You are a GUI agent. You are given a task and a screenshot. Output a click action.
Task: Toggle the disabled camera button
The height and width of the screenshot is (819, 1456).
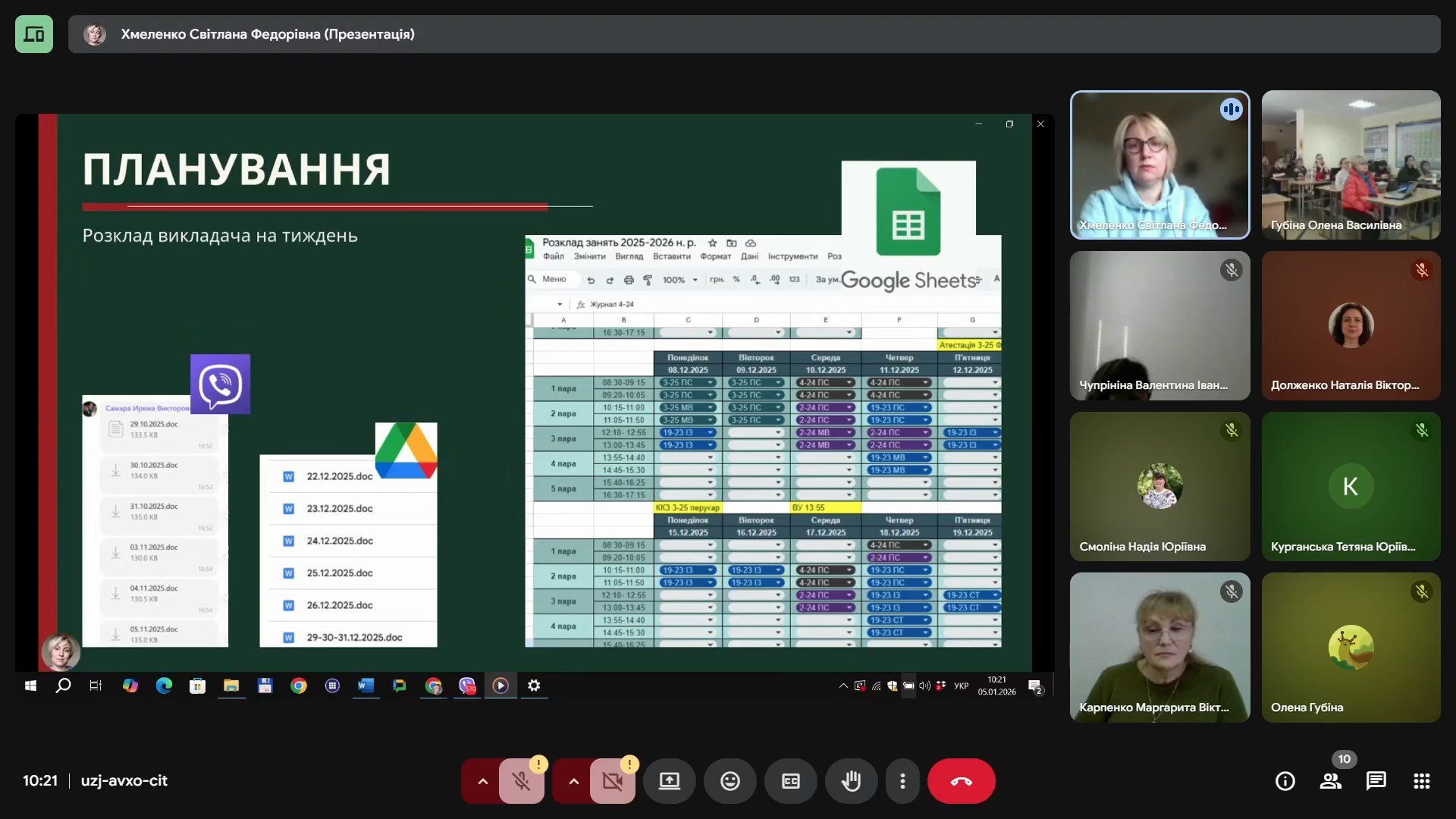[612, 781]
